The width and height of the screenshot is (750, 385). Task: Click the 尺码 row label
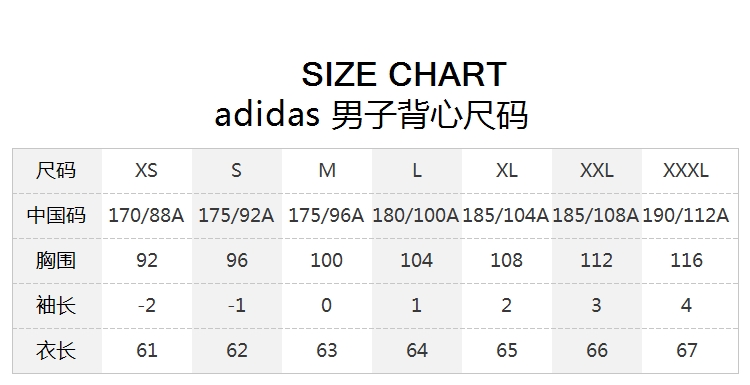(56, 170)
